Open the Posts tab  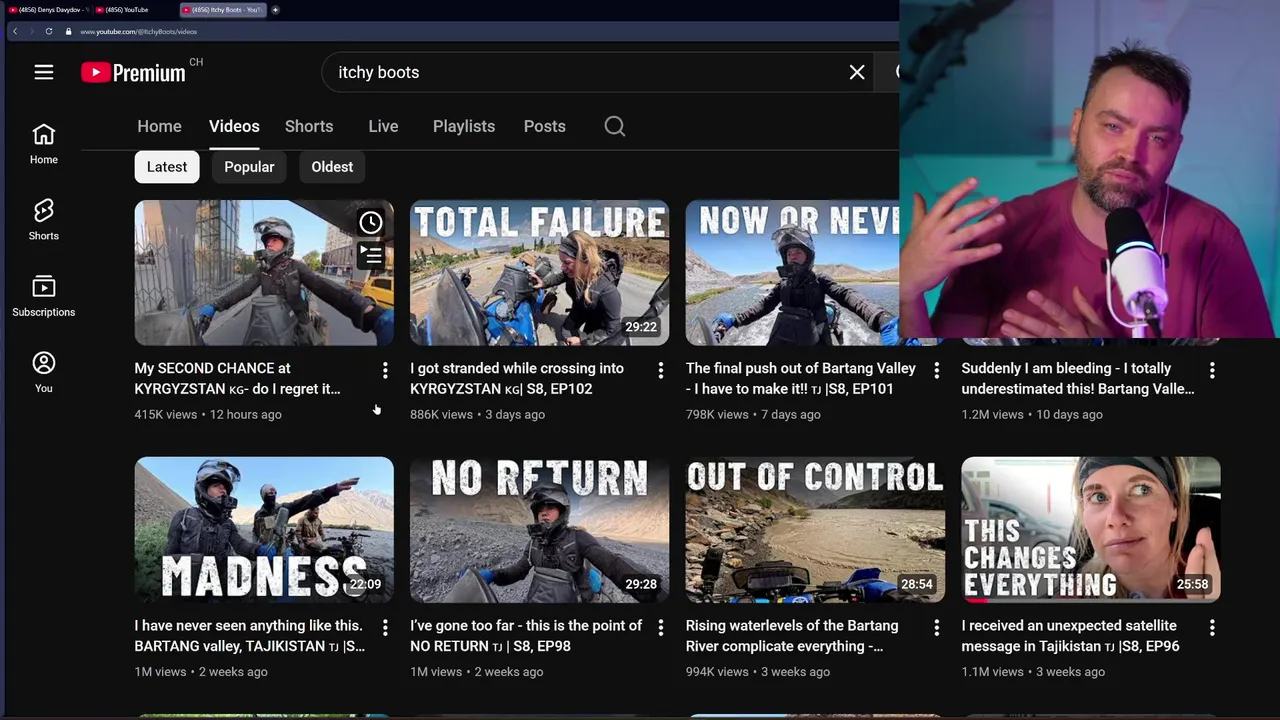point(545,126)
